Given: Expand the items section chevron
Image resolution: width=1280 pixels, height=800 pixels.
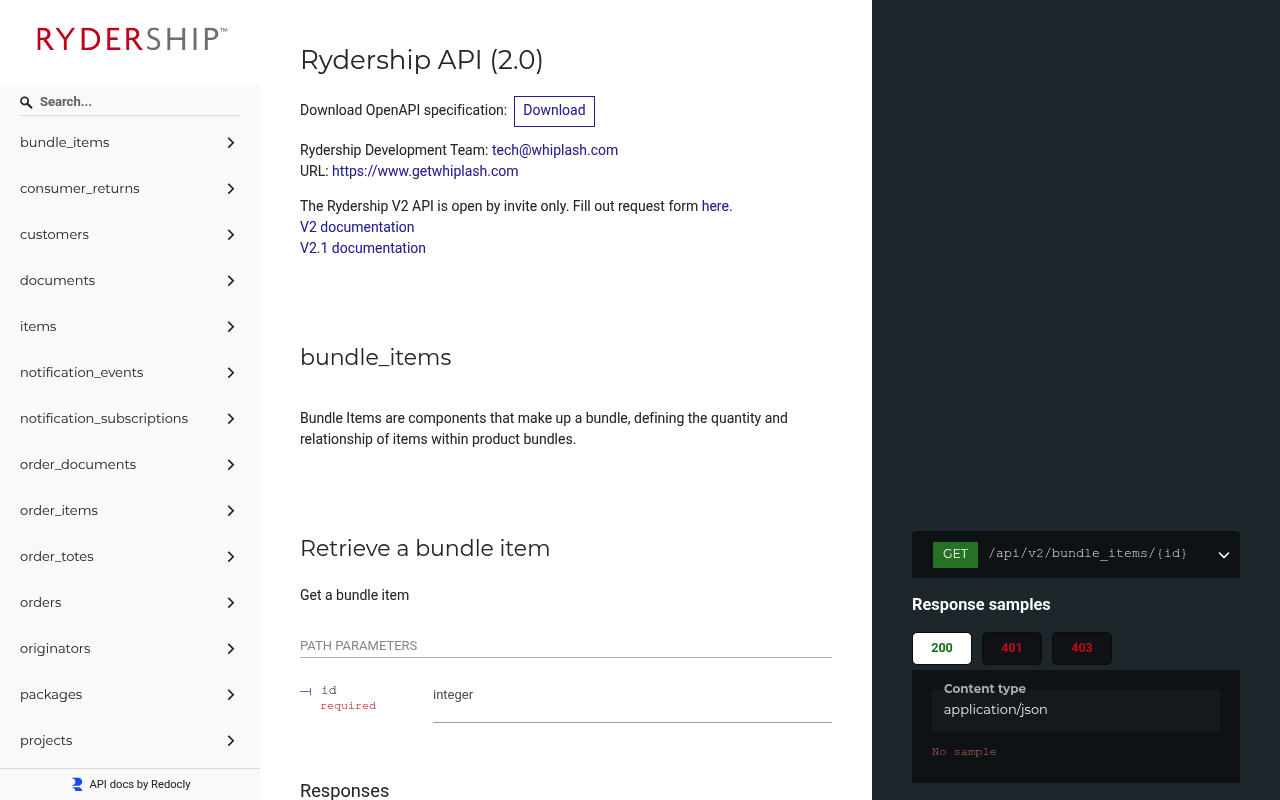Looking at the screenshot, I should [x=231, y=327].
